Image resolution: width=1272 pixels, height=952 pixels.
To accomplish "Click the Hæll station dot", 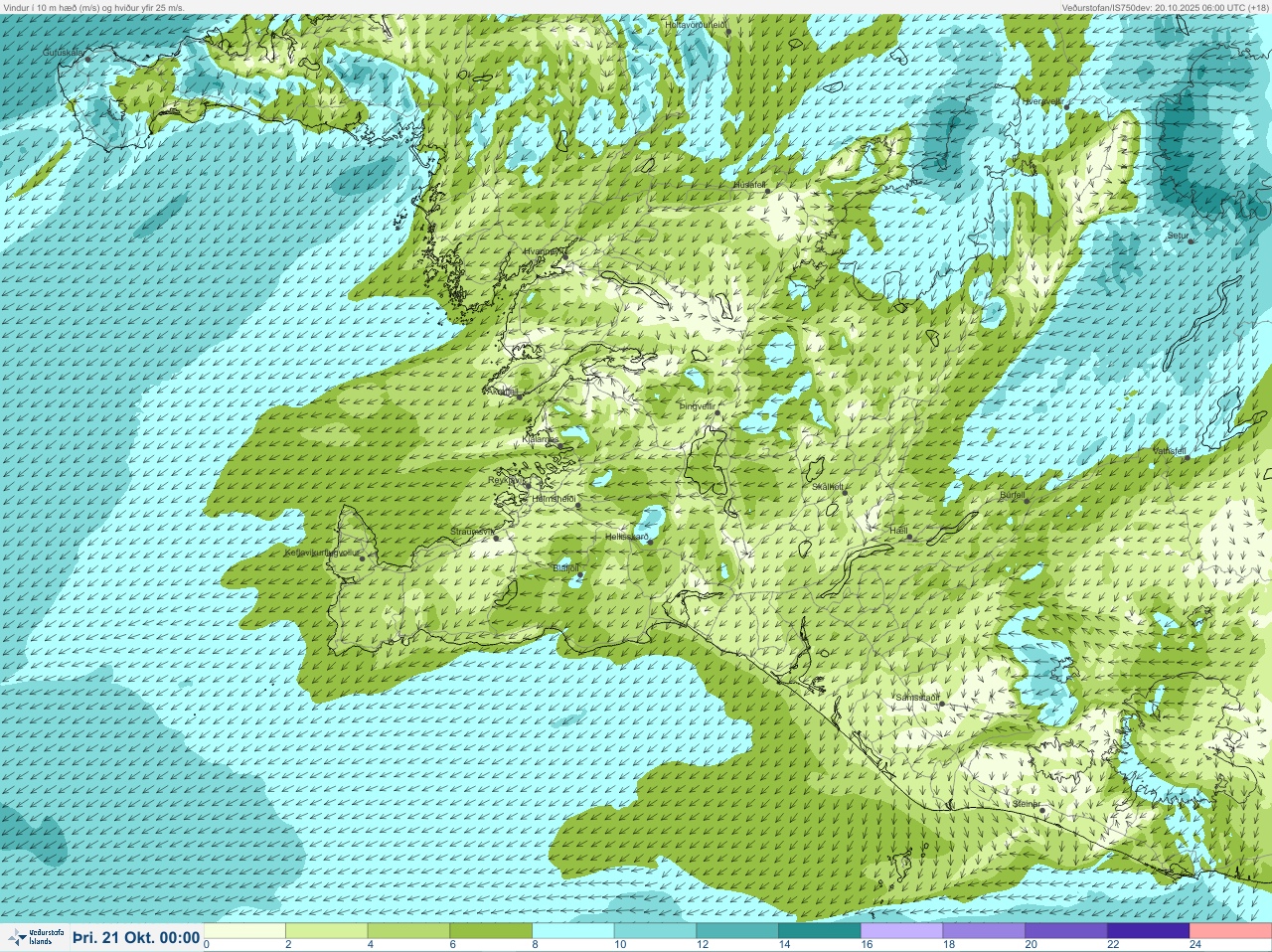I will 909,537.
